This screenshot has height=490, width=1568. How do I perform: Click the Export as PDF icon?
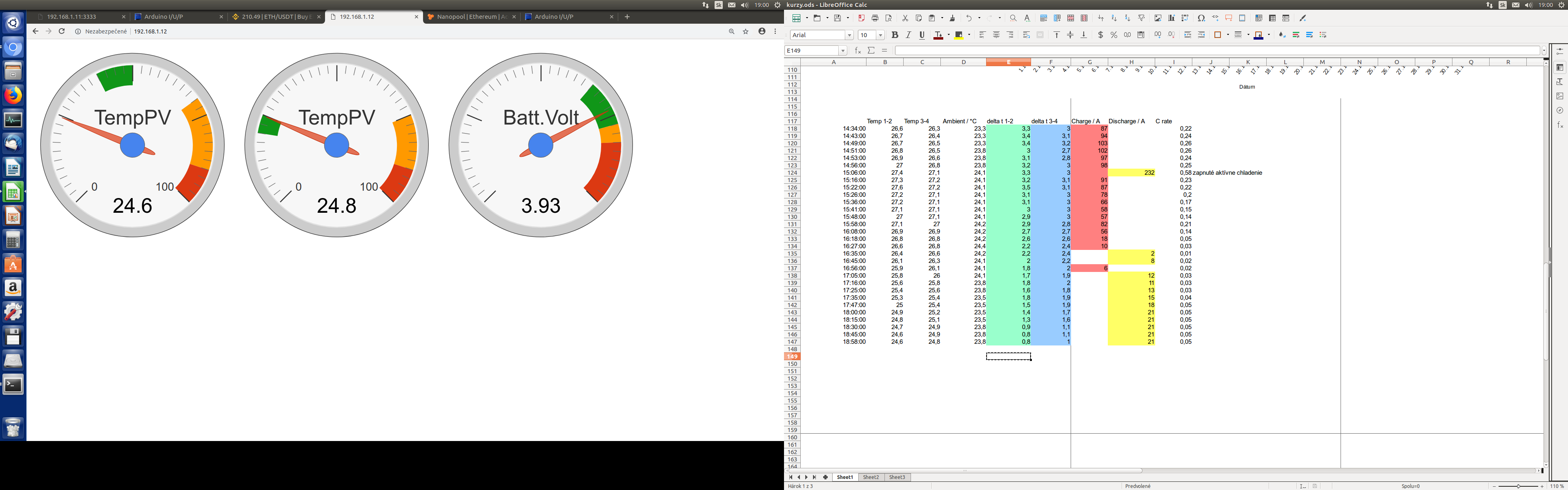[861, 18]
